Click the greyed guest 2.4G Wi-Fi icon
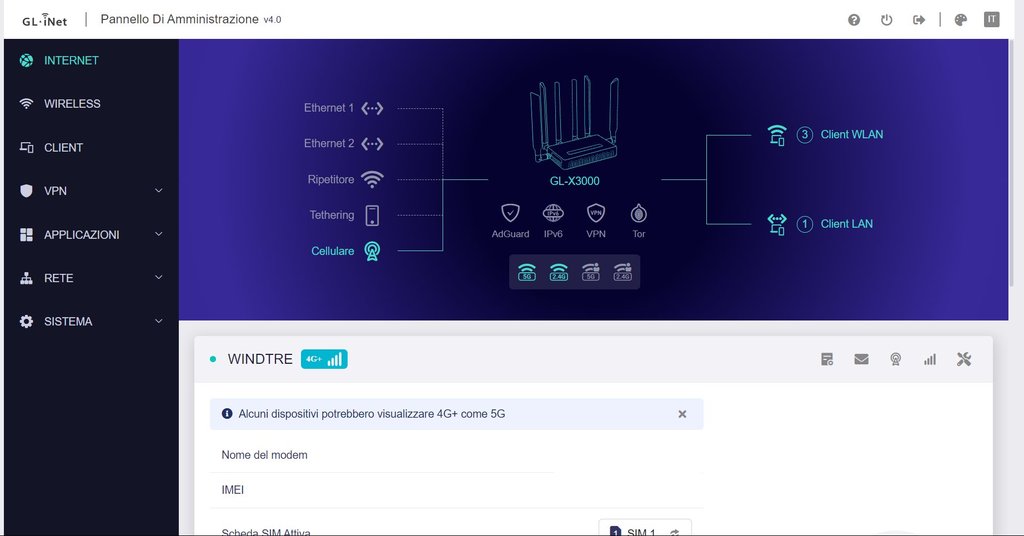The image size is (1024, 536). pos(622,272)
